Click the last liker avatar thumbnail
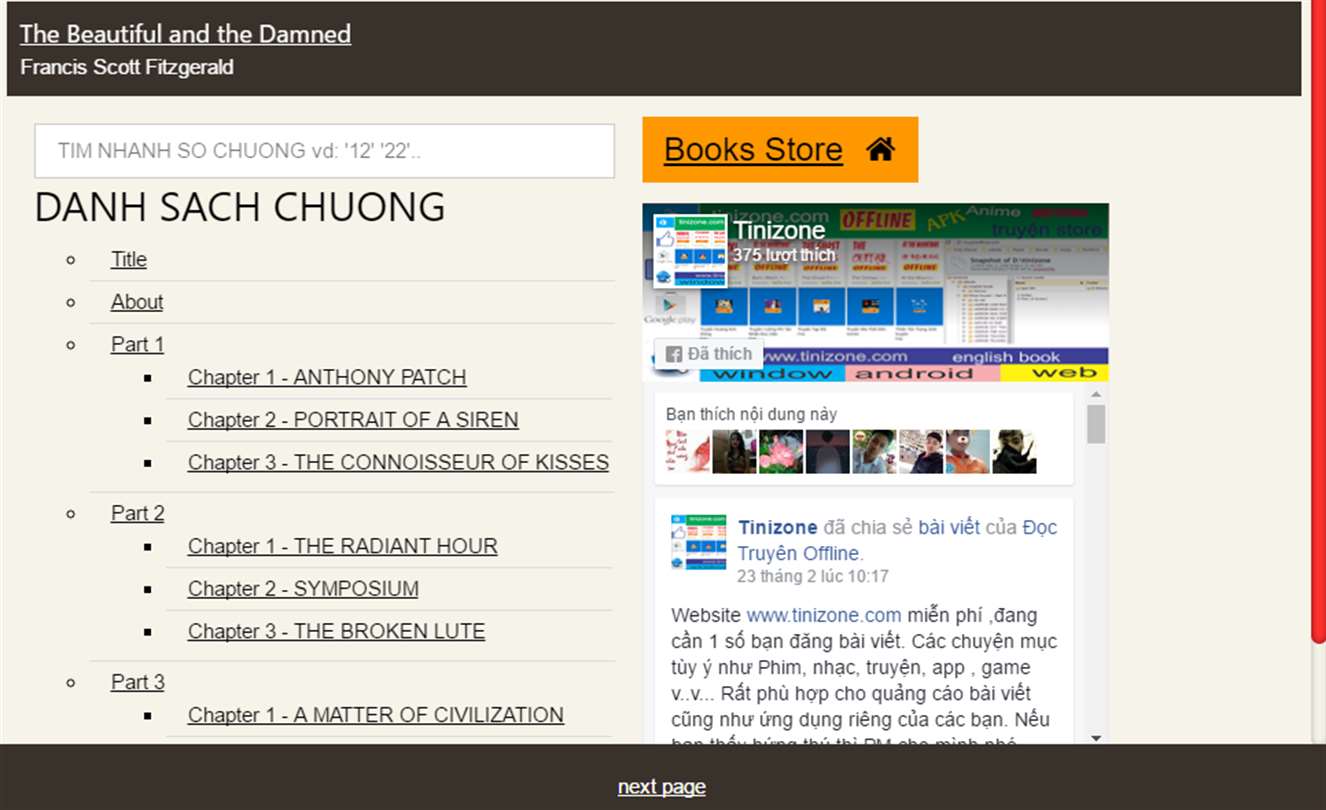Viewport: 1326px width, 810px height. pos(1014,452)
